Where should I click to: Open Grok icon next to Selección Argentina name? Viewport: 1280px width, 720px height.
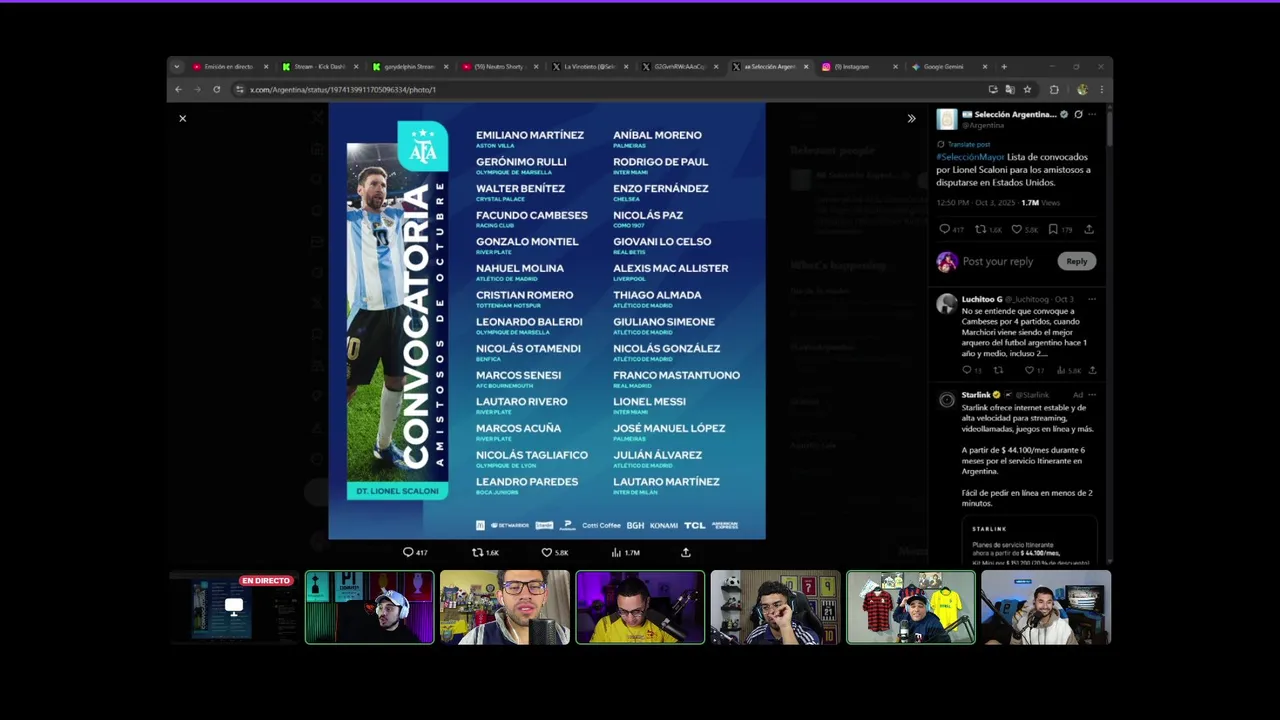[x=1078, y=114]
